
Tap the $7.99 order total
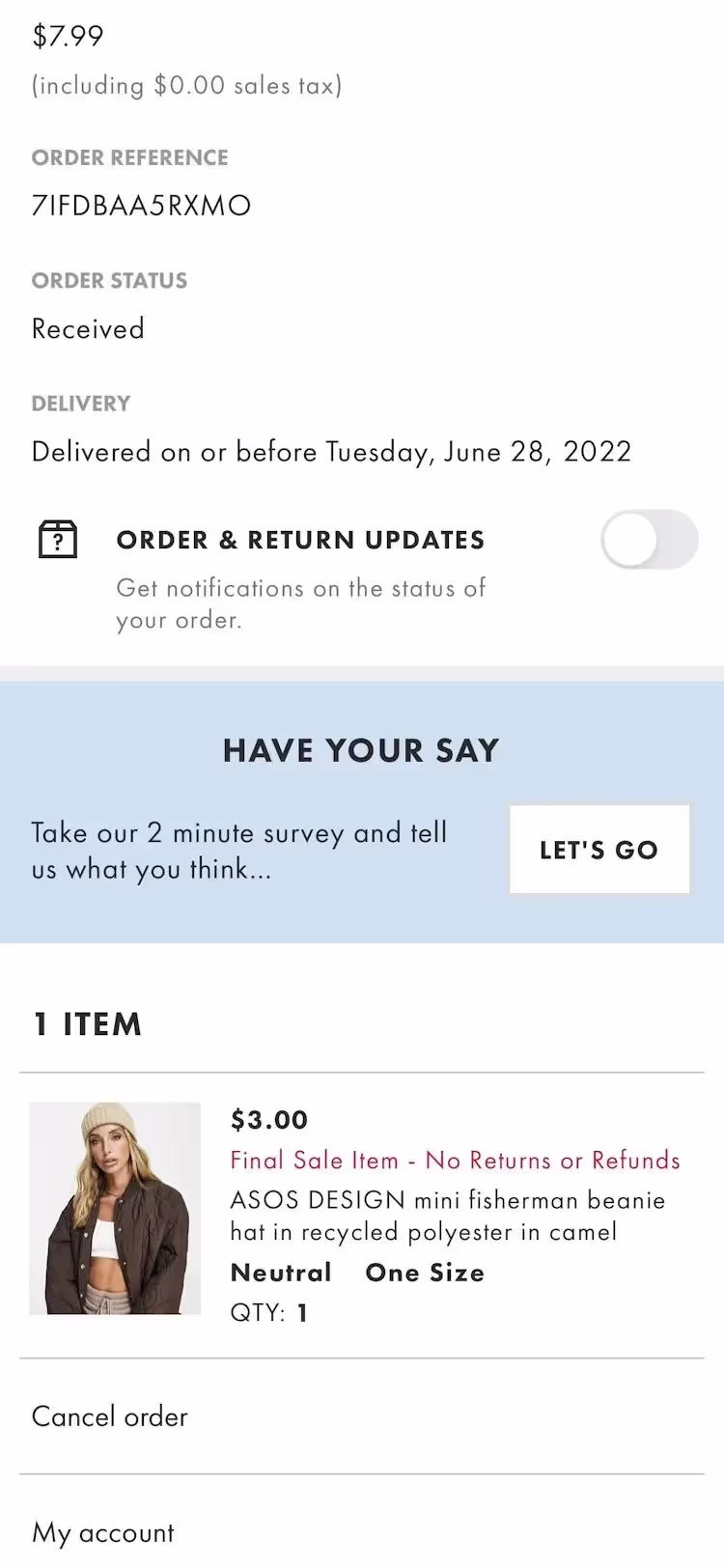(x=68, y=36)
